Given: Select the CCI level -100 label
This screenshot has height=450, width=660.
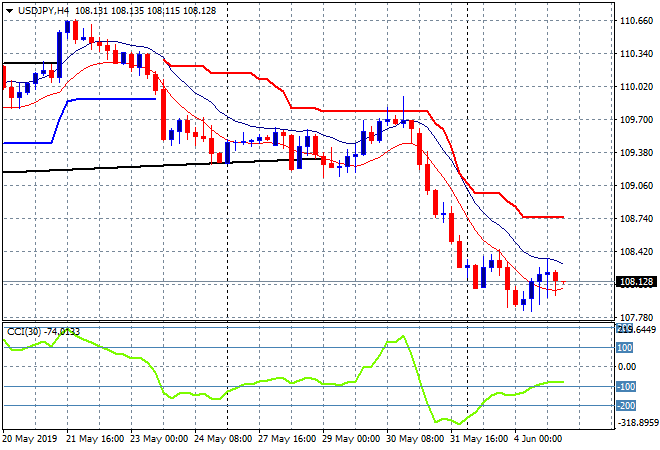Looking at the screenshot, I should (626, 386).
